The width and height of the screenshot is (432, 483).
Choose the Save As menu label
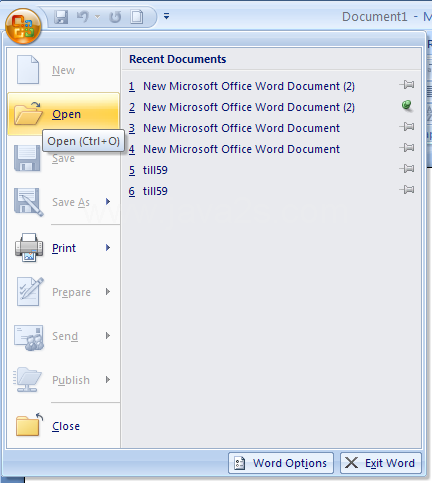(71, 202)
